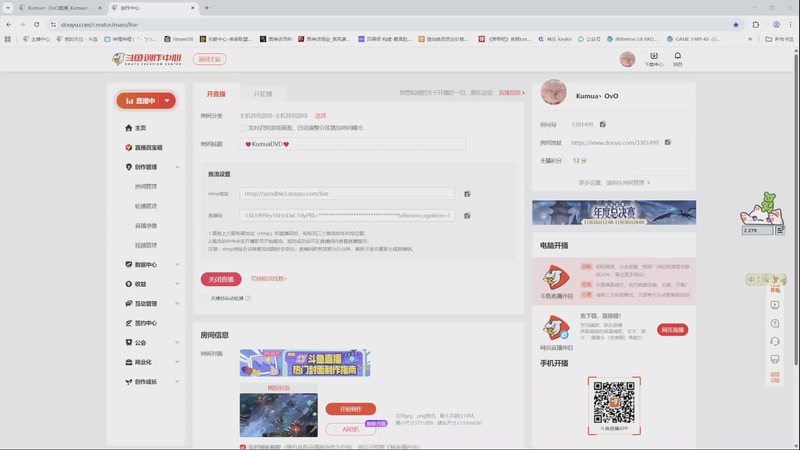Image resolution: width=800 pixels, height=450 pixels.
Task: Copy the room URL with its copy icon
Action: click(x=667, y=142)
